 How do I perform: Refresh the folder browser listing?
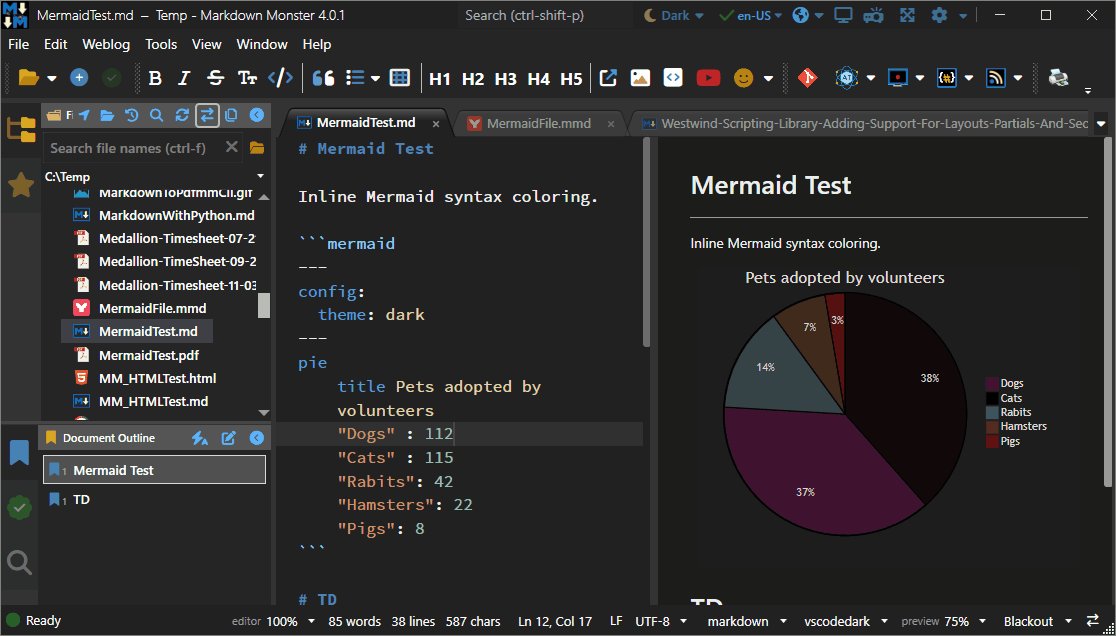(x=181, y=115)
